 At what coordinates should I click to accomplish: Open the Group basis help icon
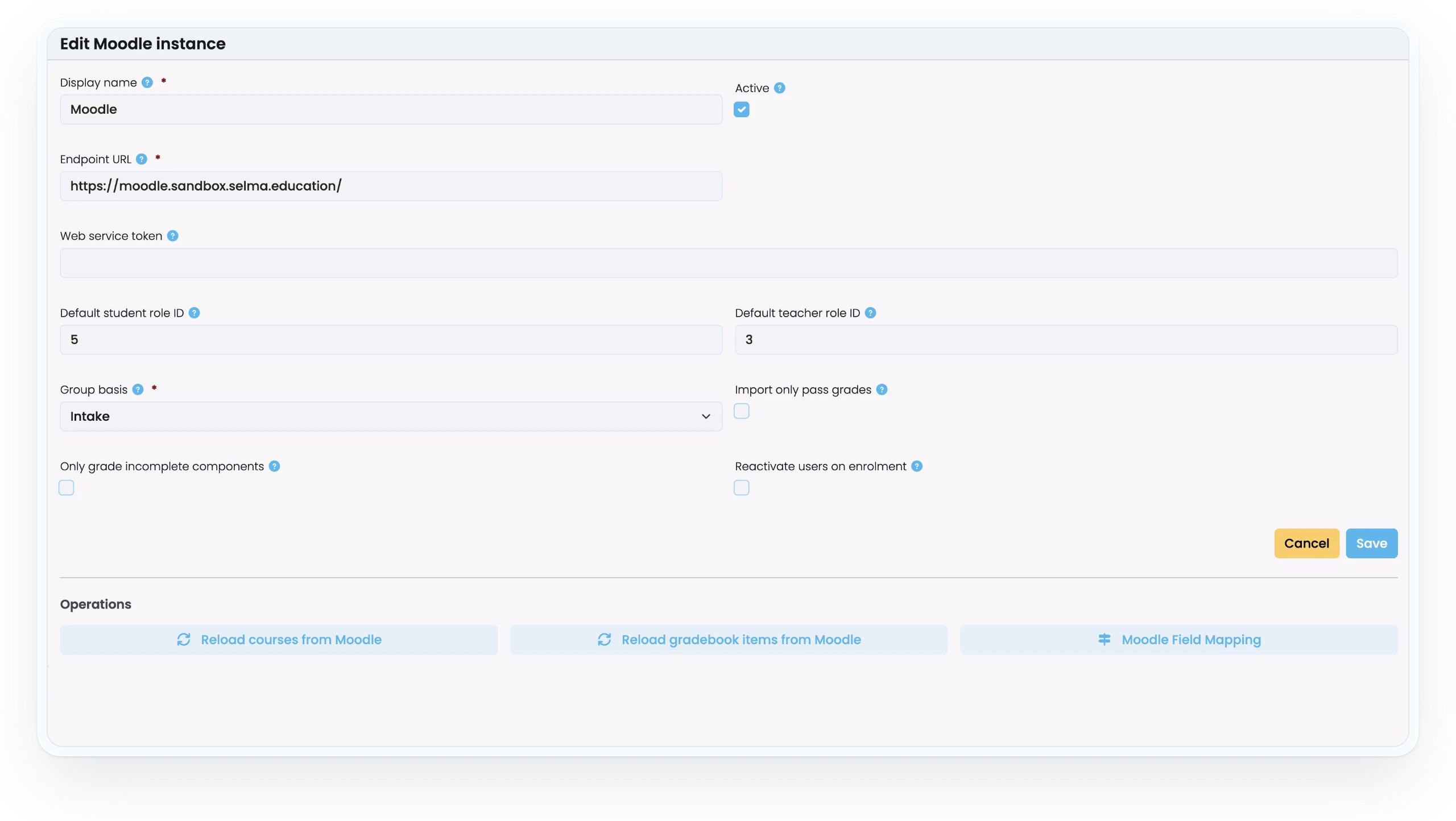138,389
